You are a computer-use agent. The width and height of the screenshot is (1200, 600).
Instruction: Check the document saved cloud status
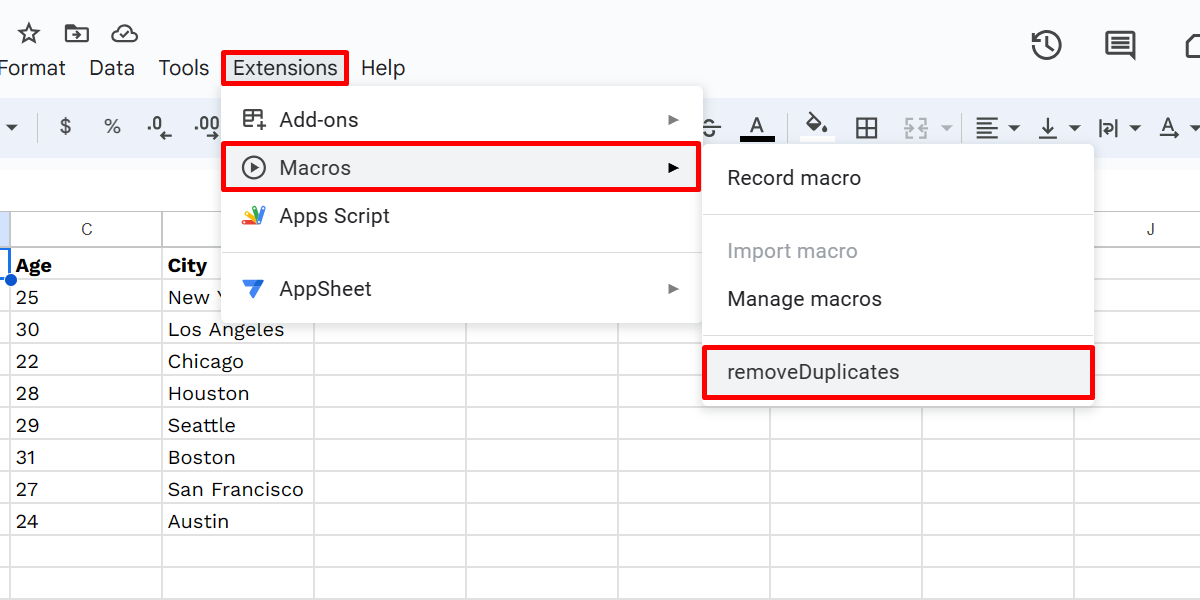coord(124,33)
